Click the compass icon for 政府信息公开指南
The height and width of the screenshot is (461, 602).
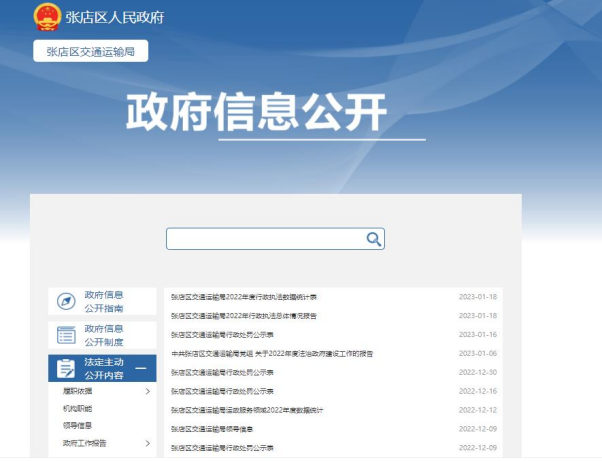coord(66,301)
